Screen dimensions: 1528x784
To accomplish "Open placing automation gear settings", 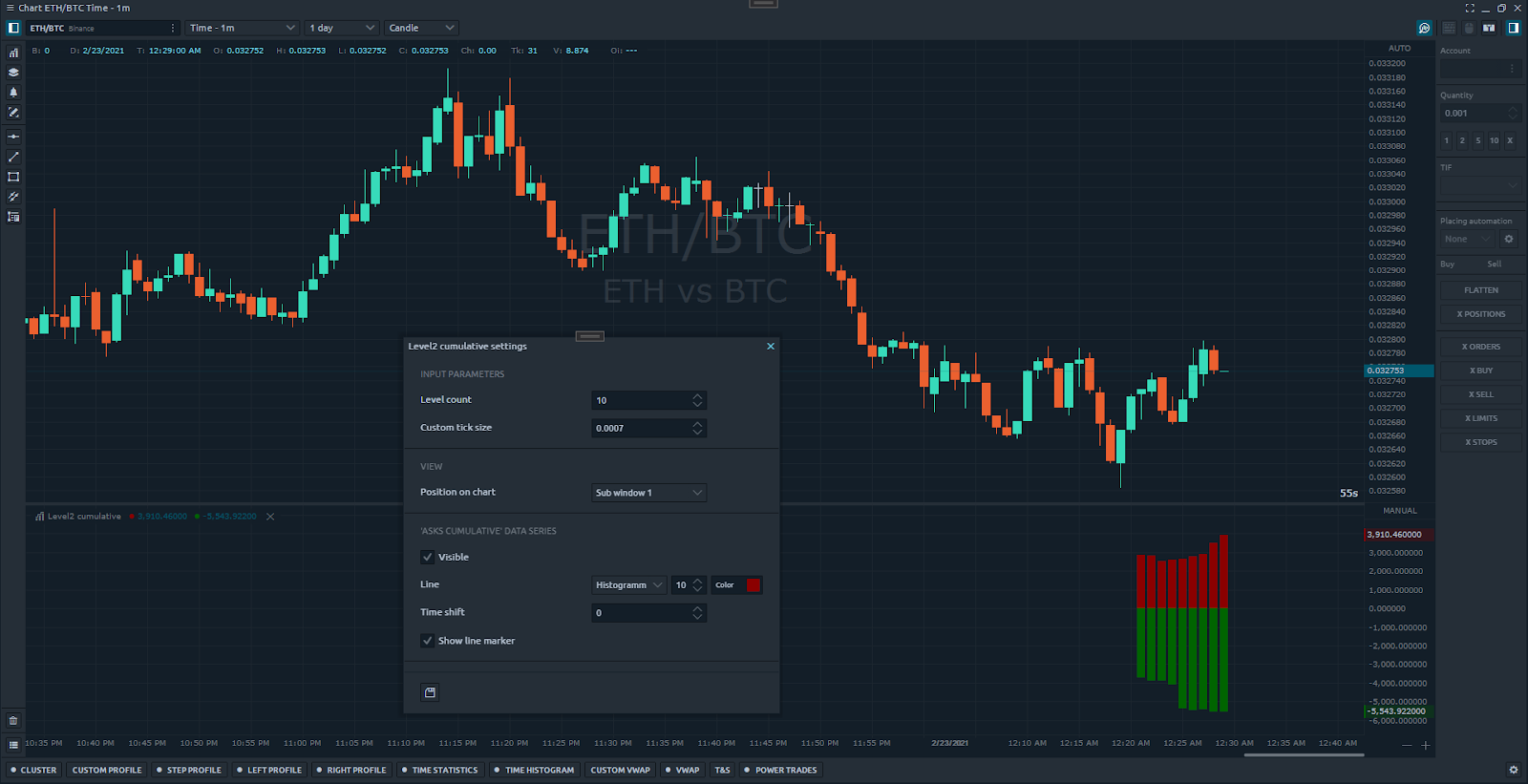I will (1509, 240).
